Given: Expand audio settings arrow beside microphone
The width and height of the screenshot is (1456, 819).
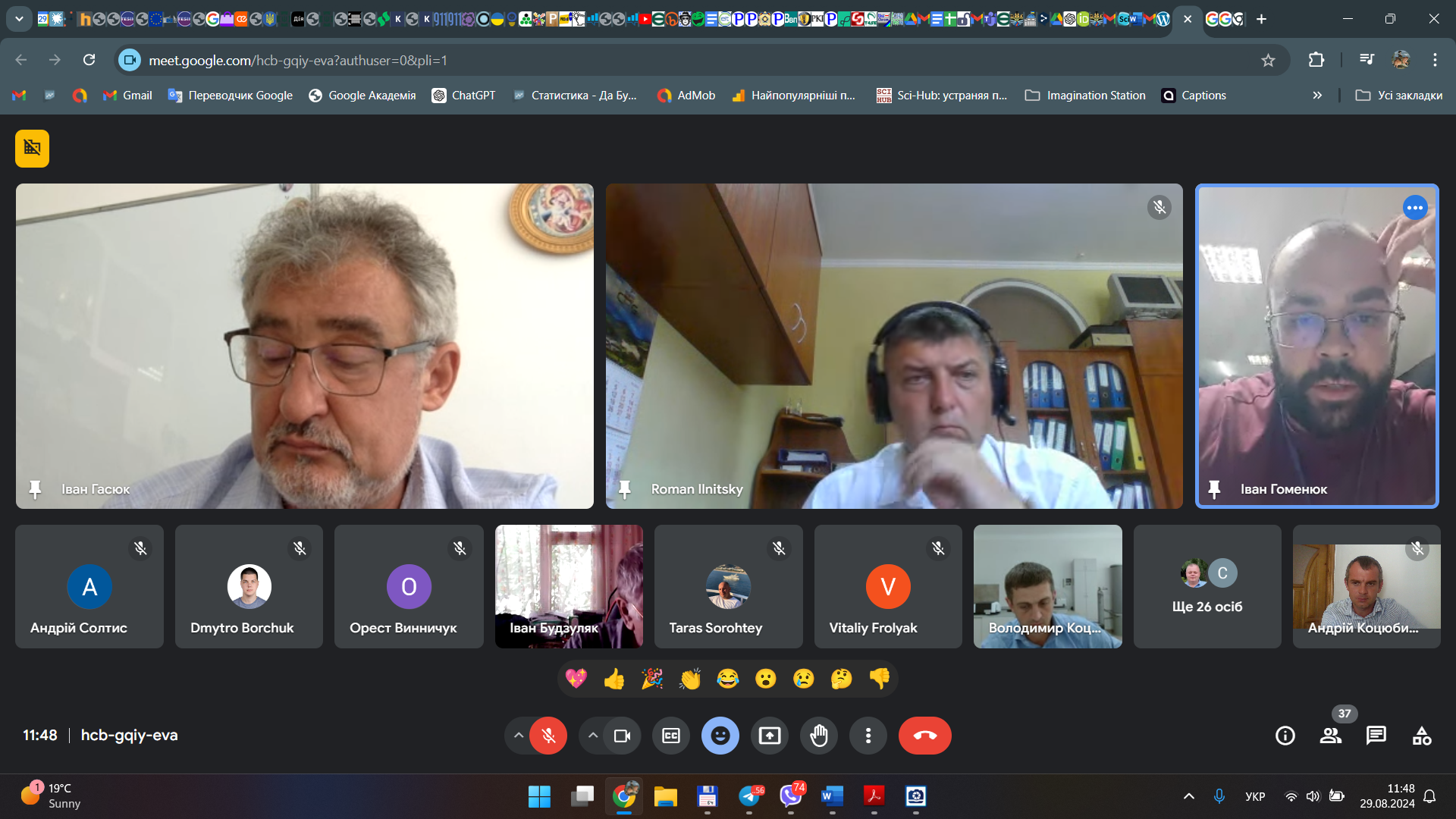Looking at the screenshot, I should coord(519,736).
